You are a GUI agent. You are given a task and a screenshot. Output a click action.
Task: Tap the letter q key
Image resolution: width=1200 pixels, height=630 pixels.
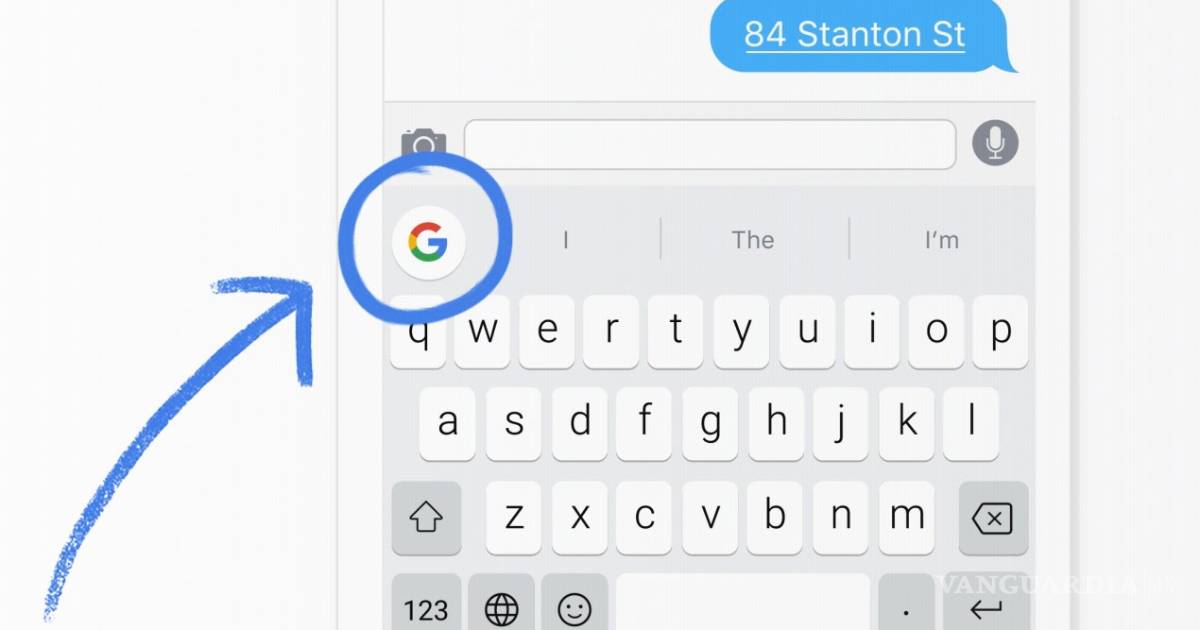pyautogui.click(x=420, y=332)
